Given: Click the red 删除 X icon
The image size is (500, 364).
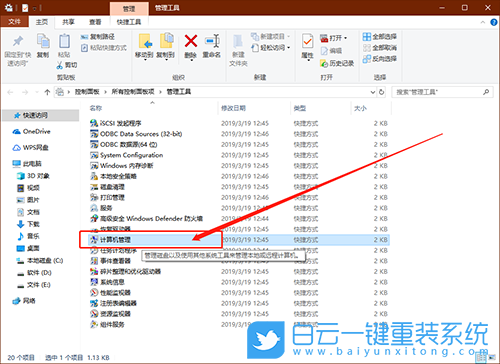Looking at the screenshot, I should (x=191, y=41).
